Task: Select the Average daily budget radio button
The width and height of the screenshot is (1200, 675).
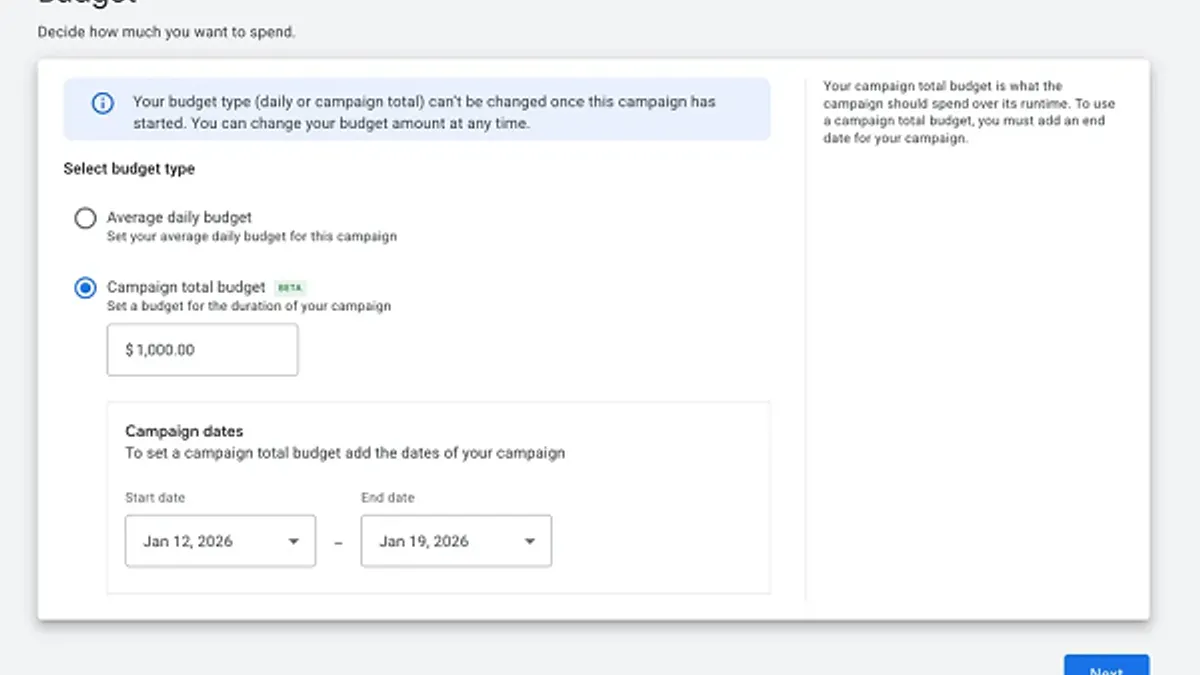Action: pos(86,219)
